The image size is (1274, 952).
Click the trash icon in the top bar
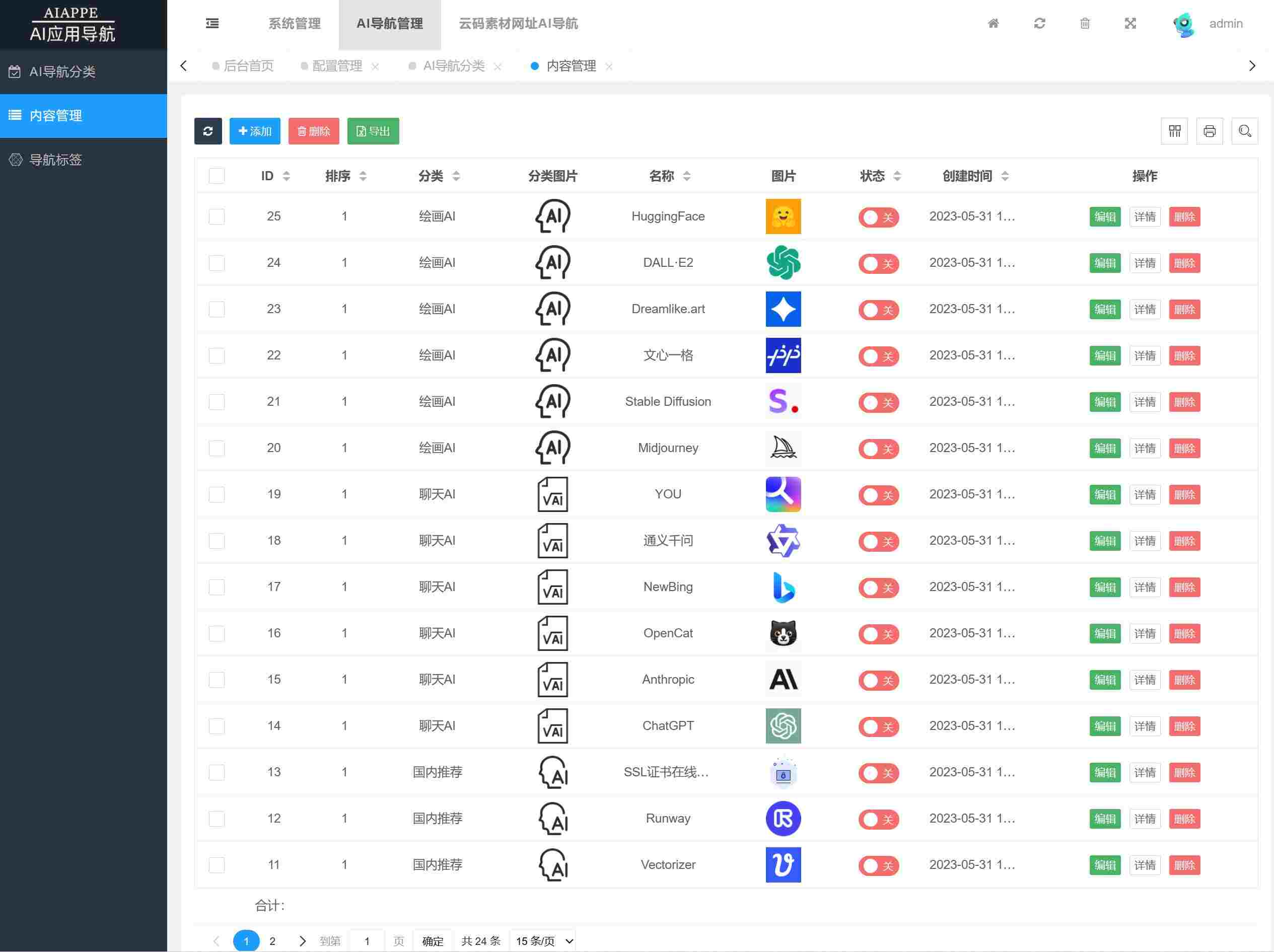(x=1085, y=24)
